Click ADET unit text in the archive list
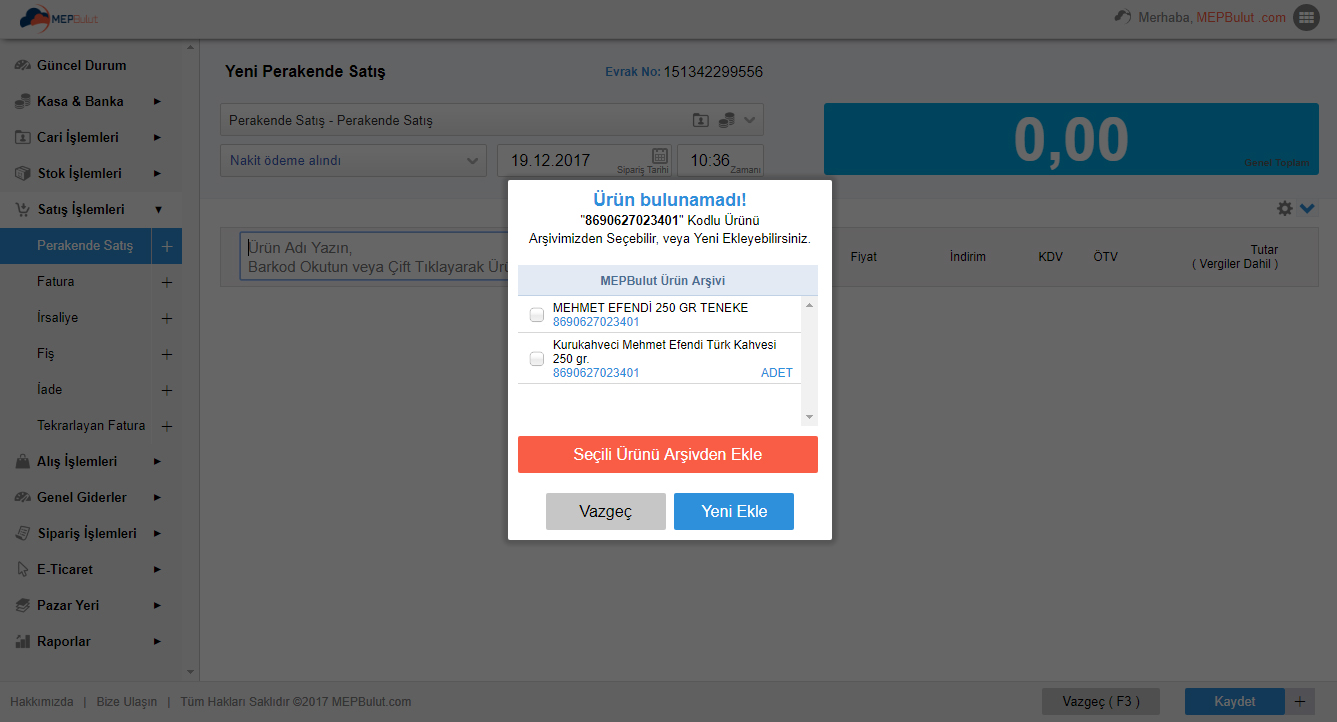The image size is (1337, 722). (x=777, y=373)
